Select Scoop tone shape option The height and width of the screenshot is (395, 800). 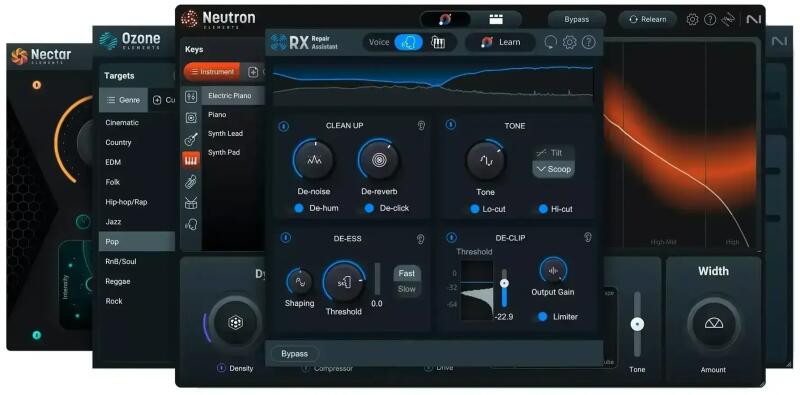(554, 169)
